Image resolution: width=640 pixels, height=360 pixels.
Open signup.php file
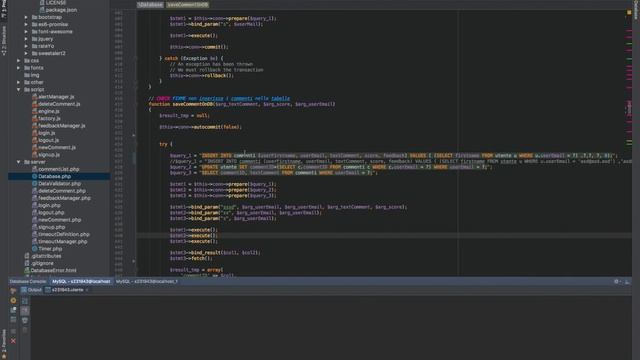tap(49, 227)
